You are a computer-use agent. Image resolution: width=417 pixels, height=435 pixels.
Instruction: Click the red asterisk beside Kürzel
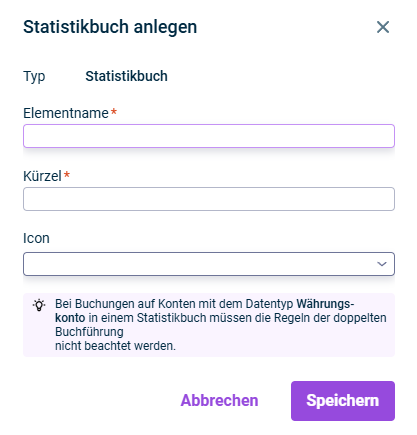pos(67,174)
